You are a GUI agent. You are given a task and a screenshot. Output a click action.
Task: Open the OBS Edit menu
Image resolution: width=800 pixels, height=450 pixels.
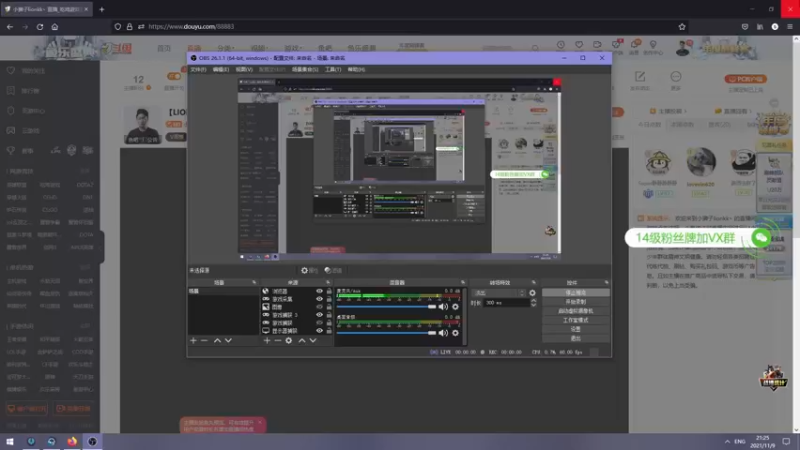point(221,69)
